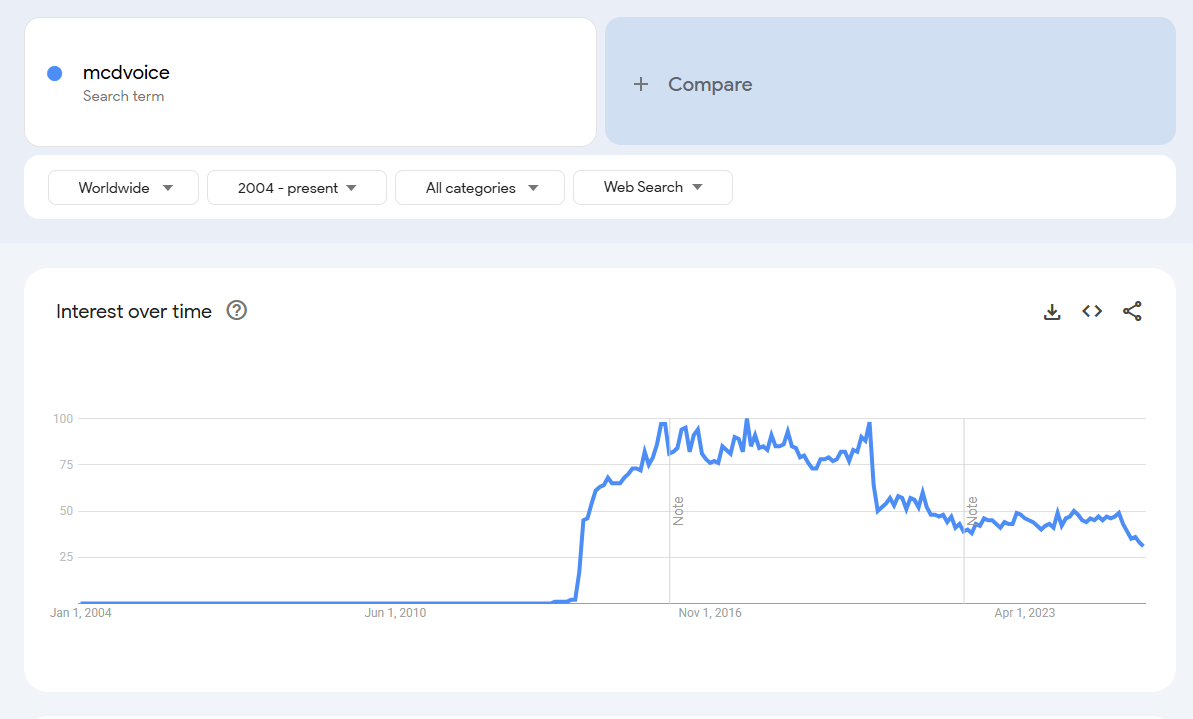The width and height of the screenshot is (1193, 719).
Task: Open help for Interest over time
Action: pyautogui.click(x=237, y=311)
